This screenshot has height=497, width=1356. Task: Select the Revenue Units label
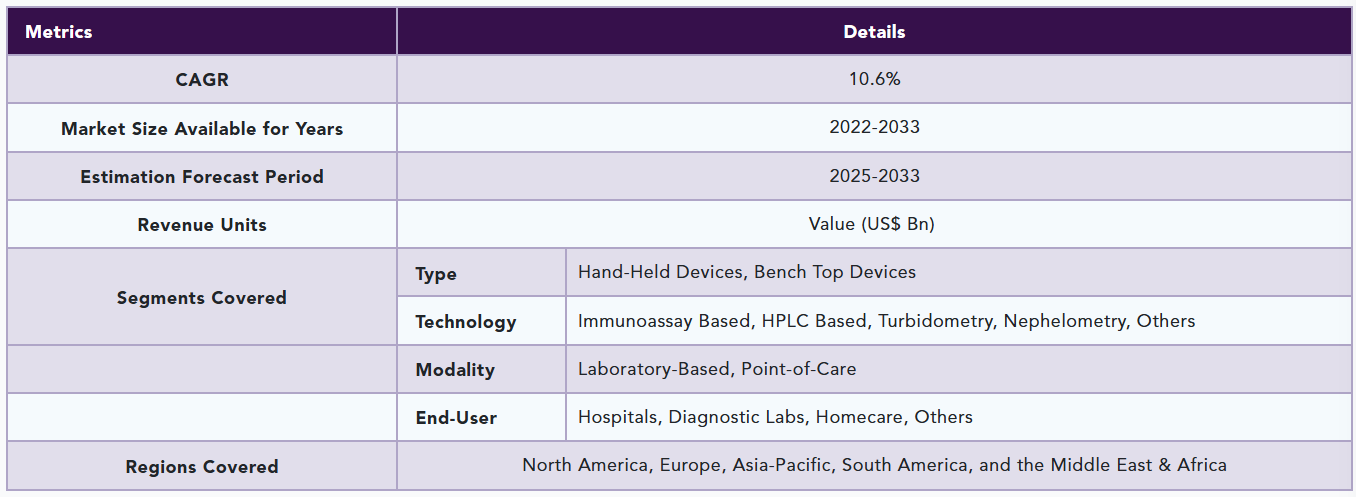[x=202, y=225]
